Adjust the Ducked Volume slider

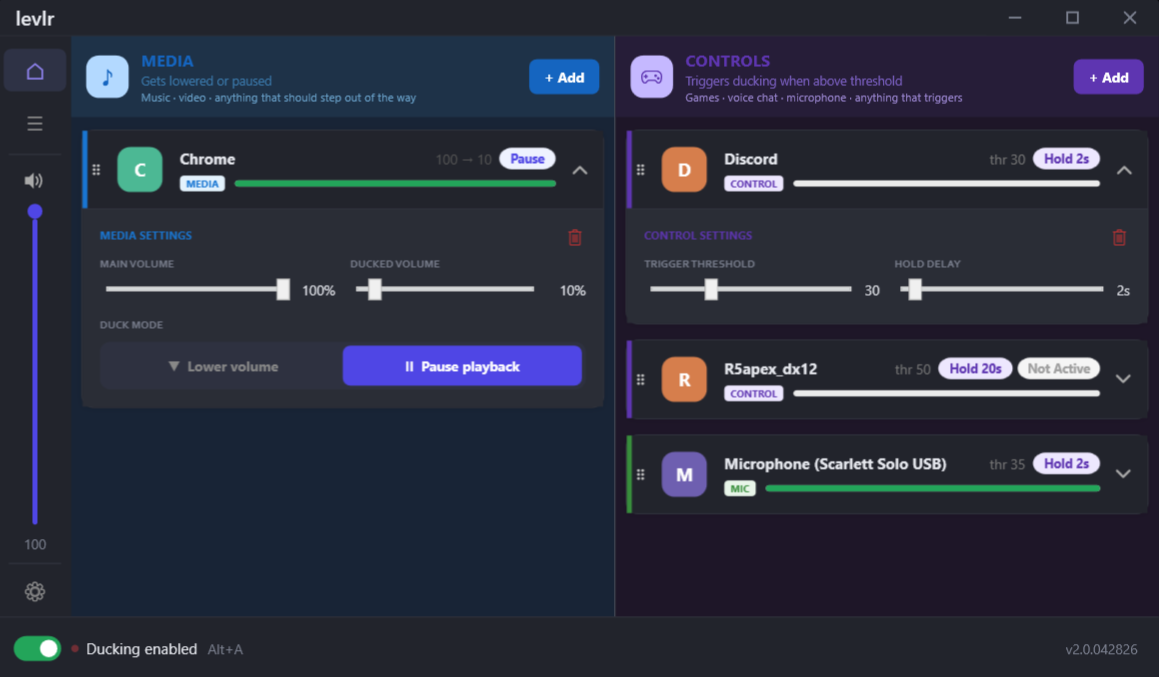445,289
